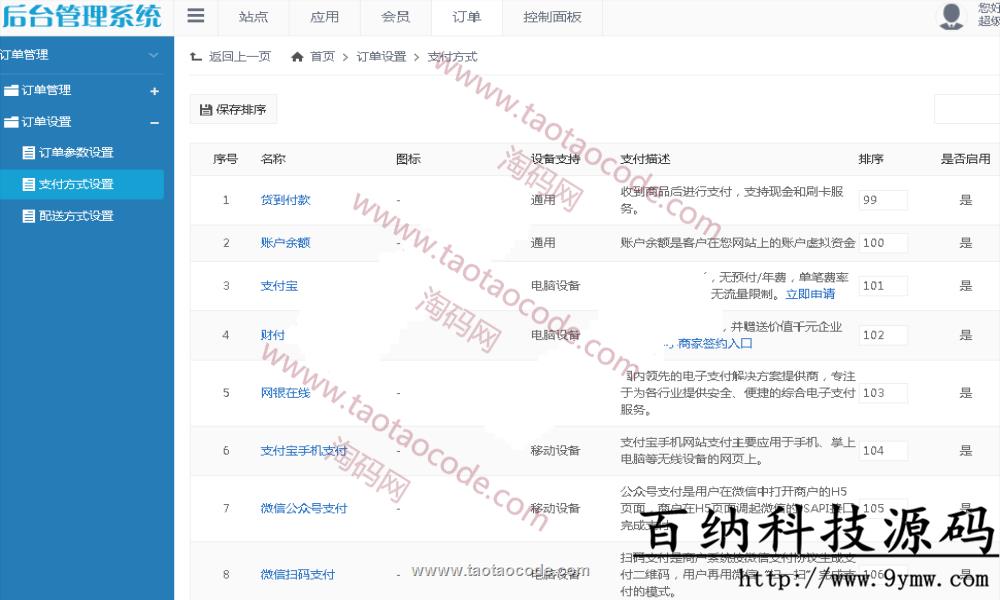Switch to the 站点 top tab
Viewport: 1000px width, 600px height.
(x=253, y=17)
